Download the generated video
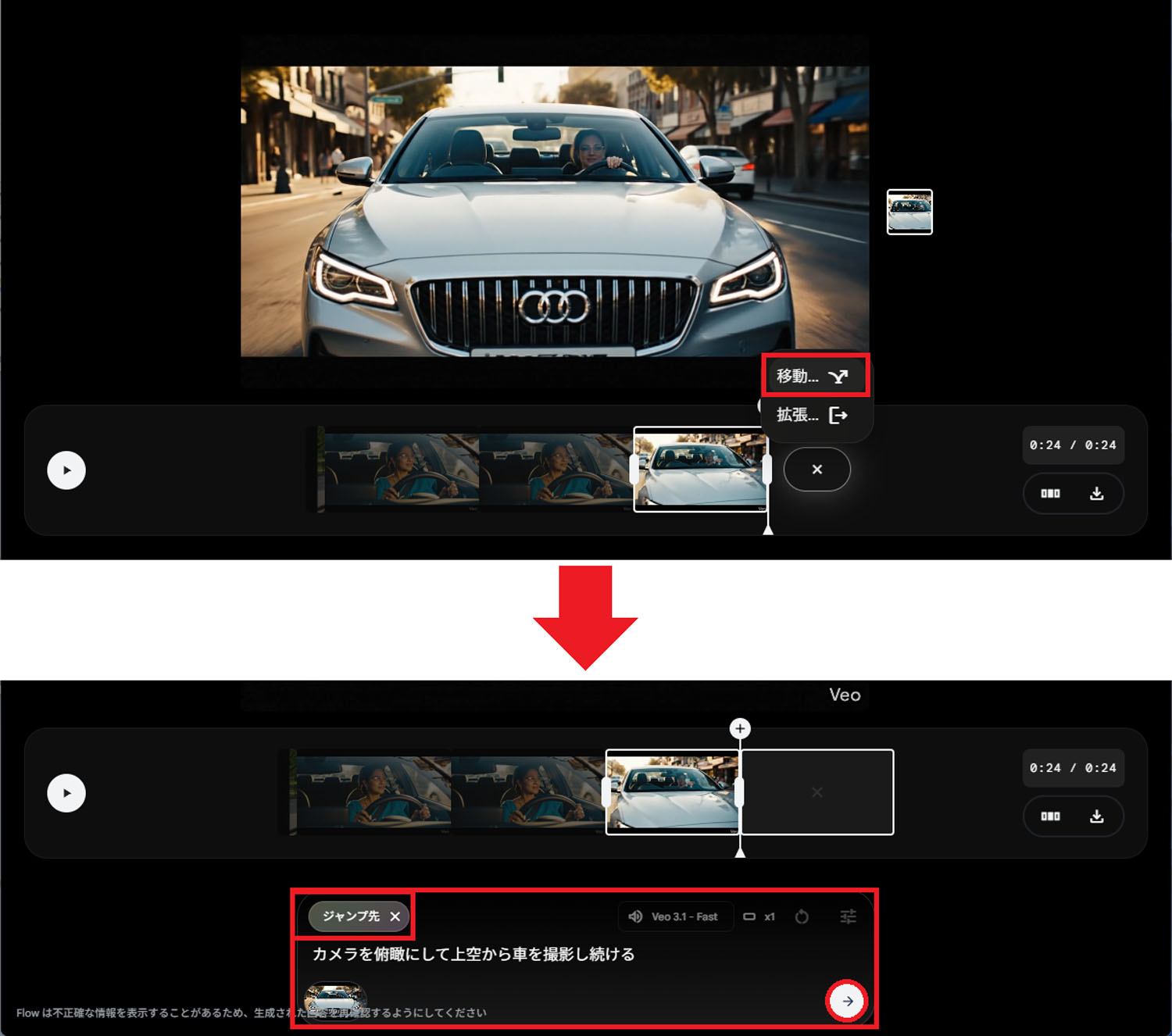The height and width of the screenshot is (1036, 1172). [1098, 494]
